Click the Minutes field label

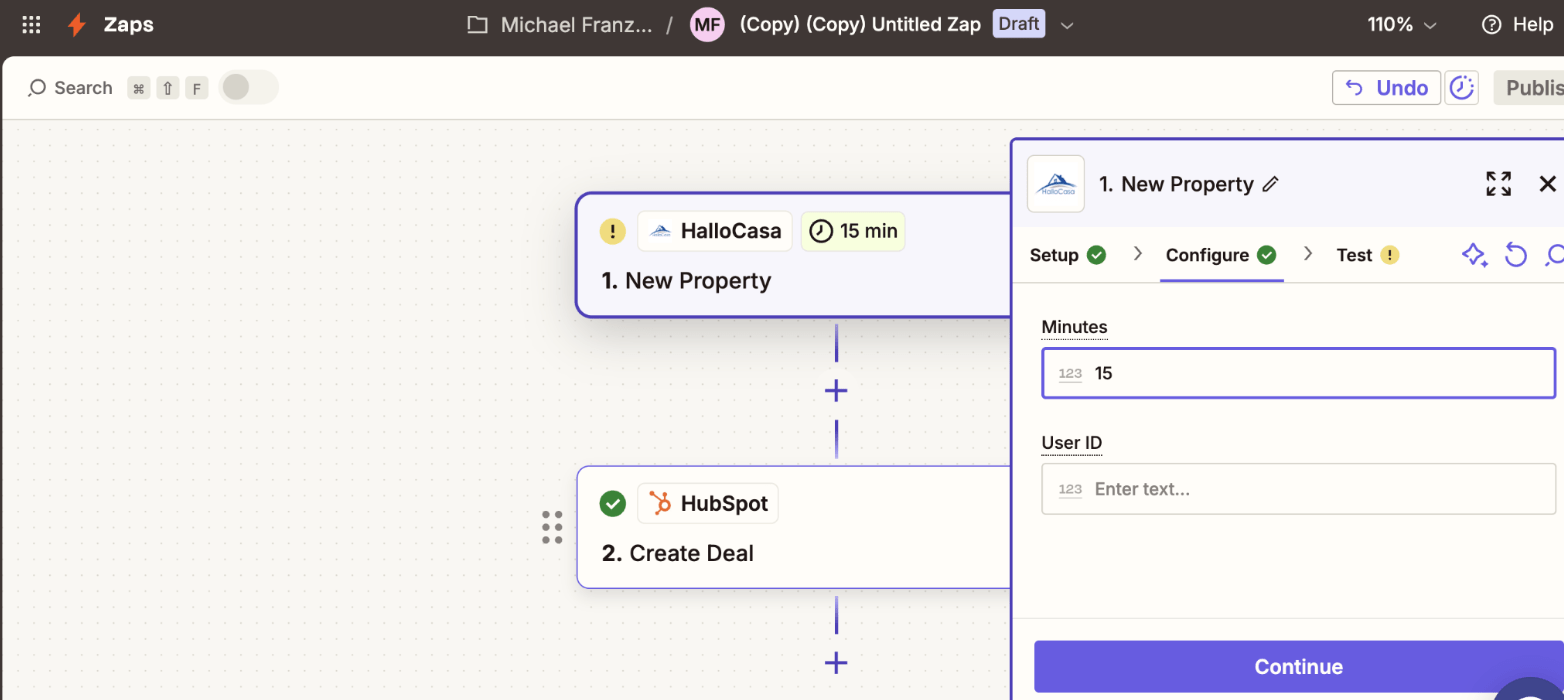(x=1074, y=327)
